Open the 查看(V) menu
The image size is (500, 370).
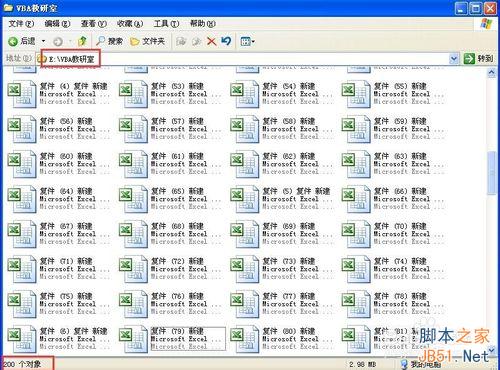tap(94, 24)
